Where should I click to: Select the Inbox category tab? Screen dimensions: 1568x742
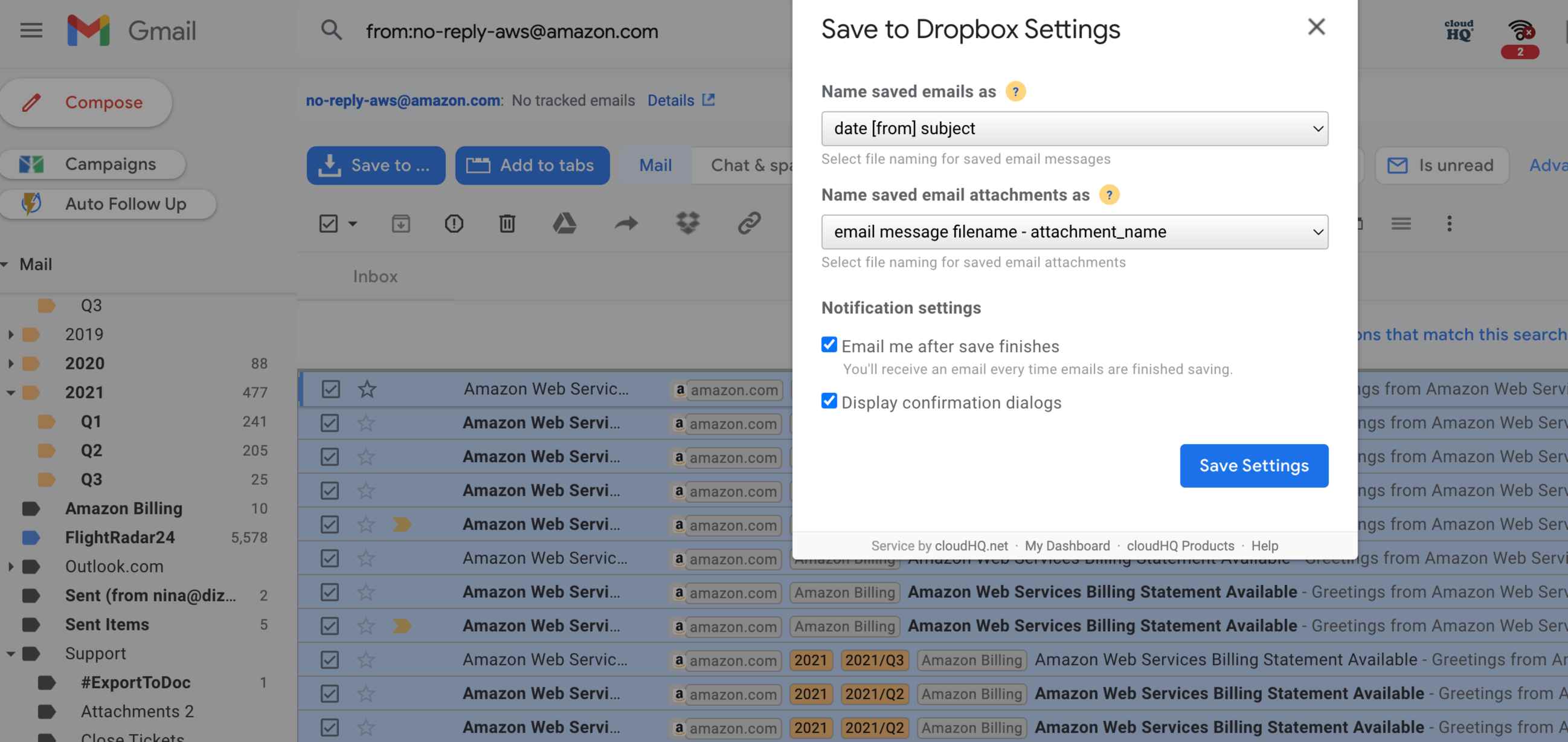(x=375, y=276)
